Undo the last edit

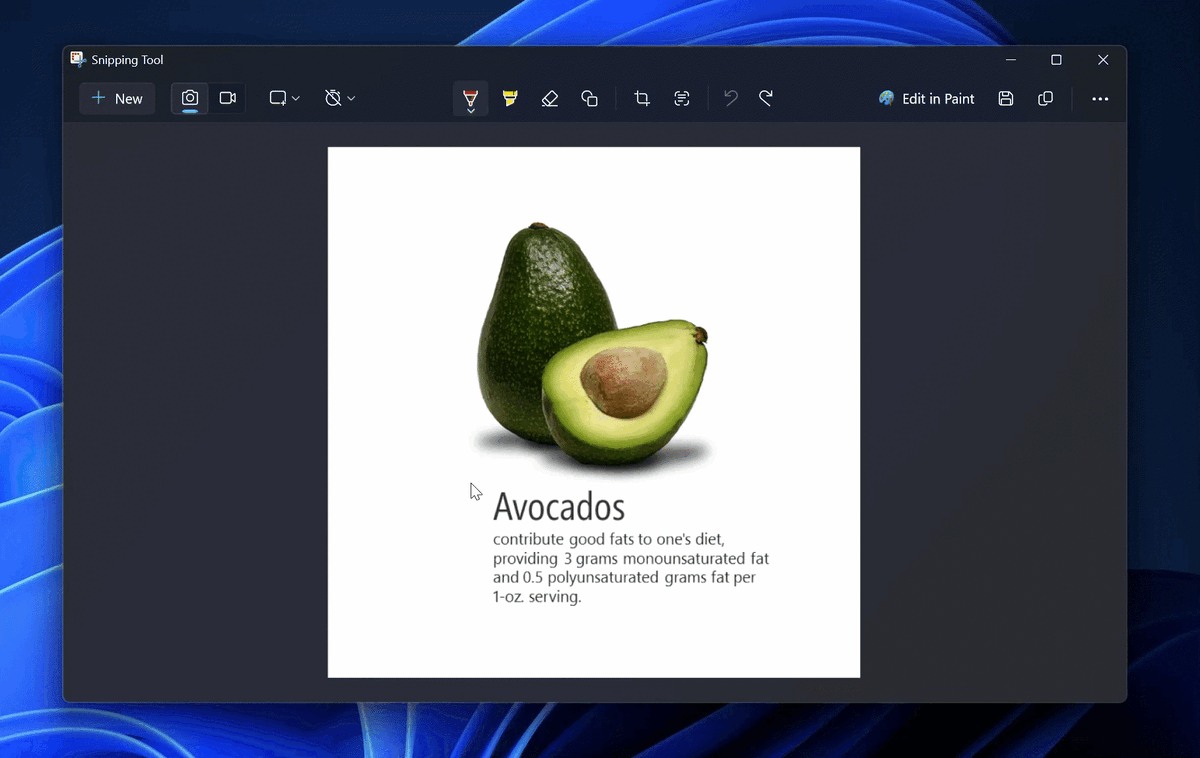pyautogui.click(x=731, y=98)
